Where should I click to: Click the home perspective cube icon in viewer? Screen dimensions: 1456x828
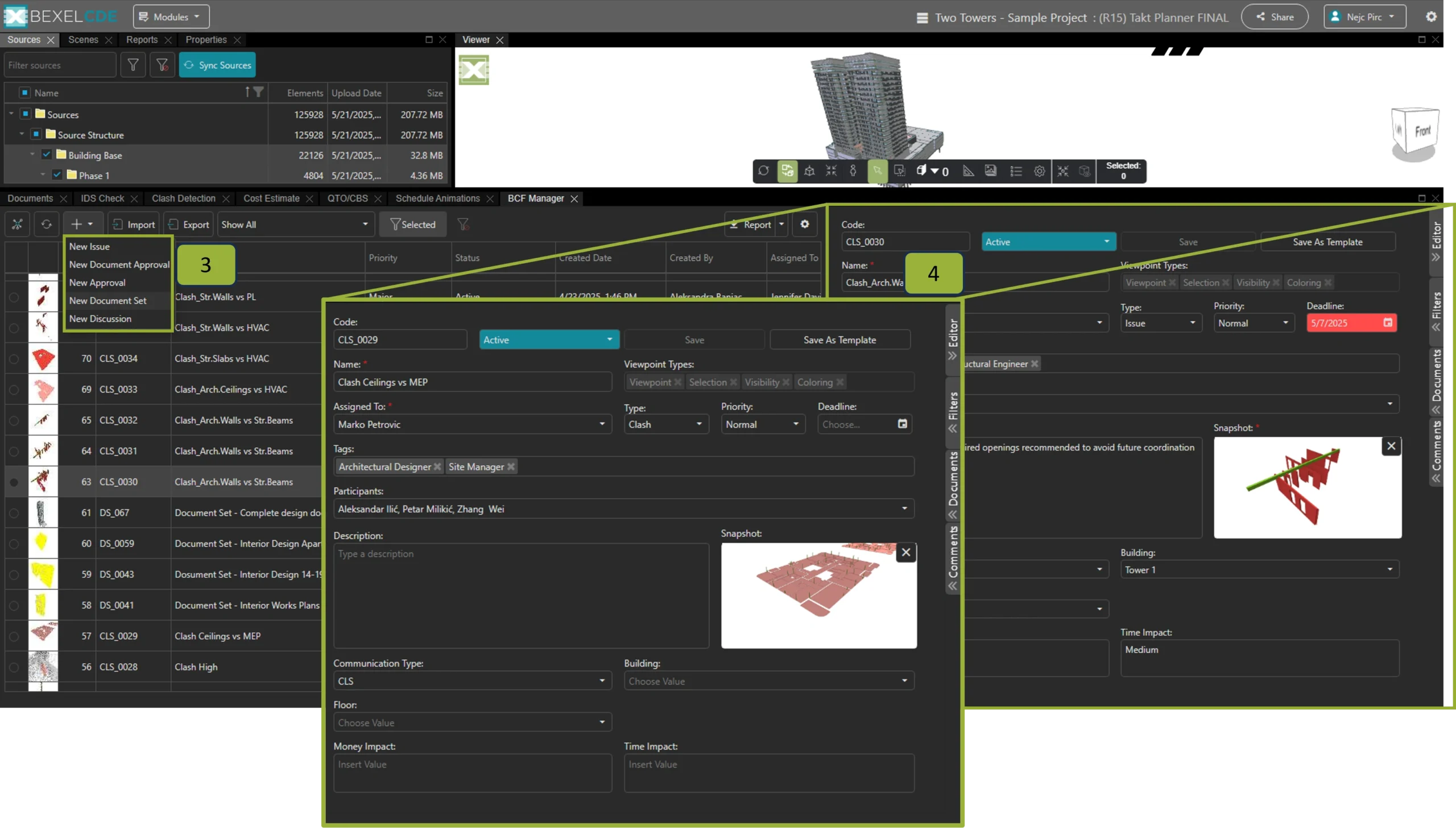tap(809, 171)
